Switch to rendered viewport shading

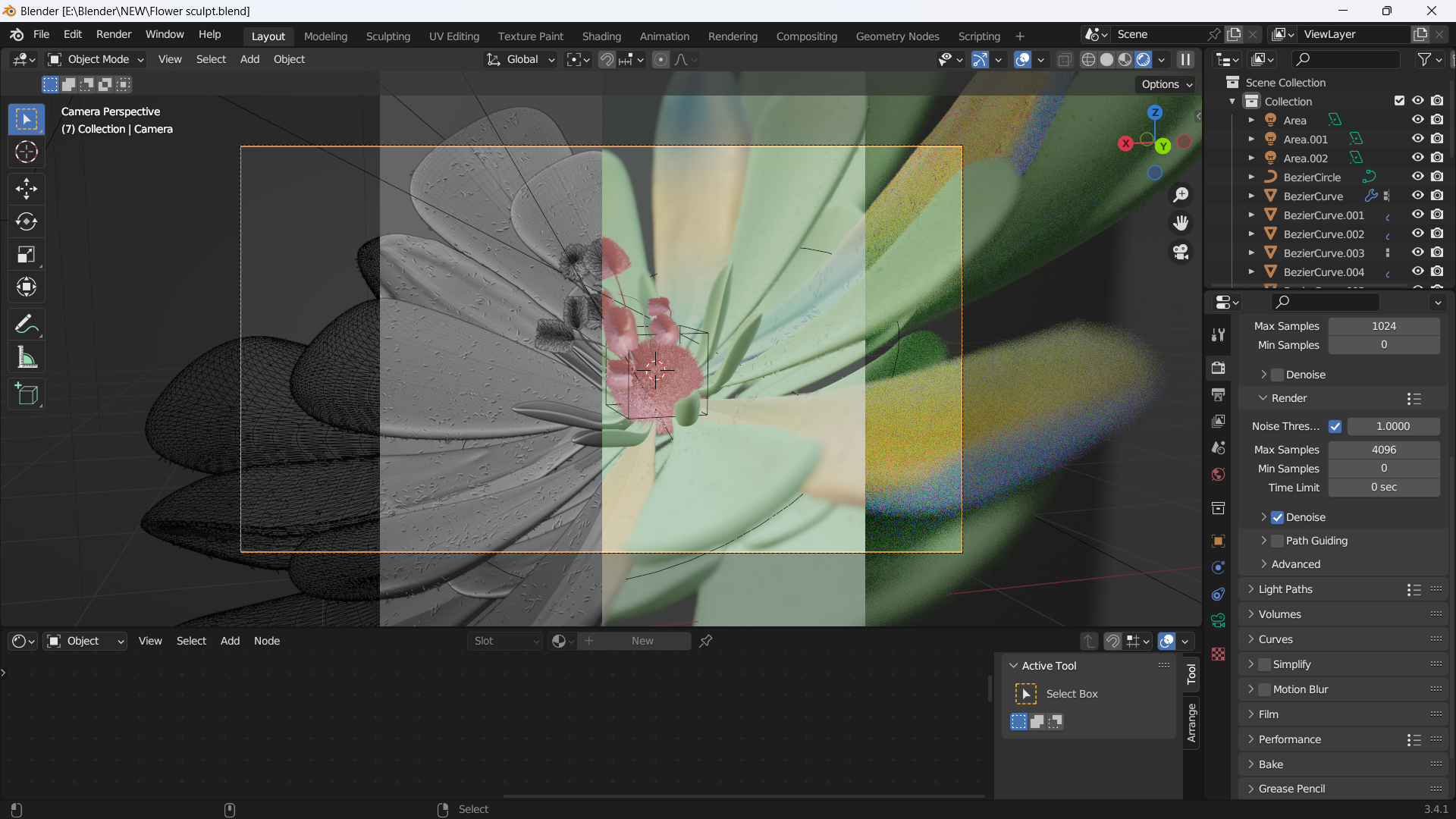pyautogui.click(x=1143, y=59)
